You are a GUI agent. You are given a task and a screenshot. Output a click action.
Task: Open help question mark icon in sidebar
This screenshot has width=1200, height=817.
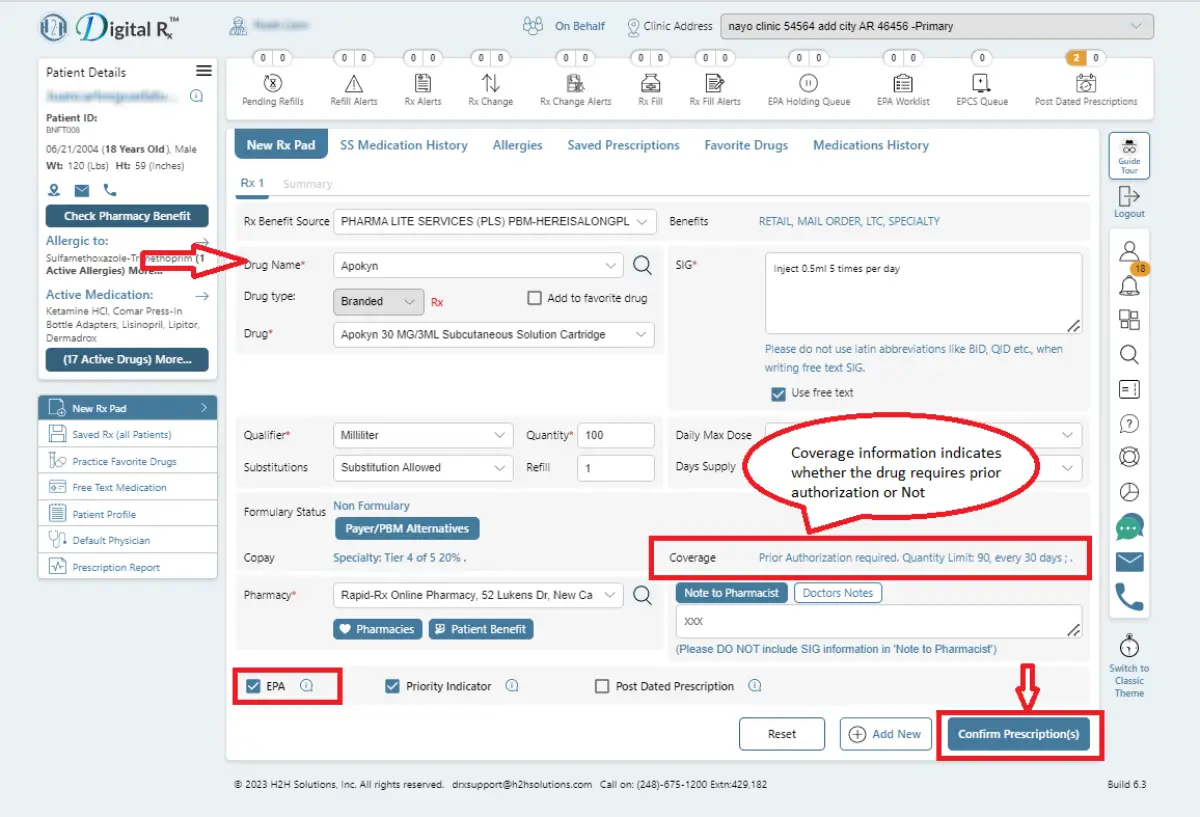[1129, 423]
